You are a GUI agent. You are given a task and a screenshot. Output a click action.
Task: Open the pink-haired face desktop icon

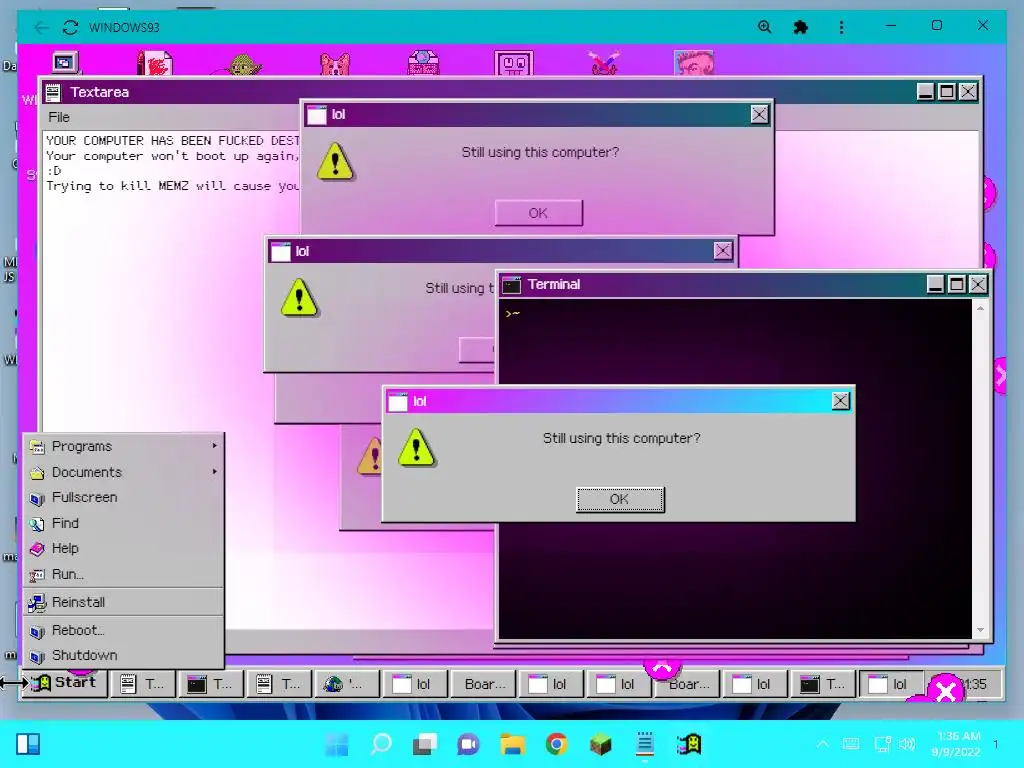[x=694, y=63]
